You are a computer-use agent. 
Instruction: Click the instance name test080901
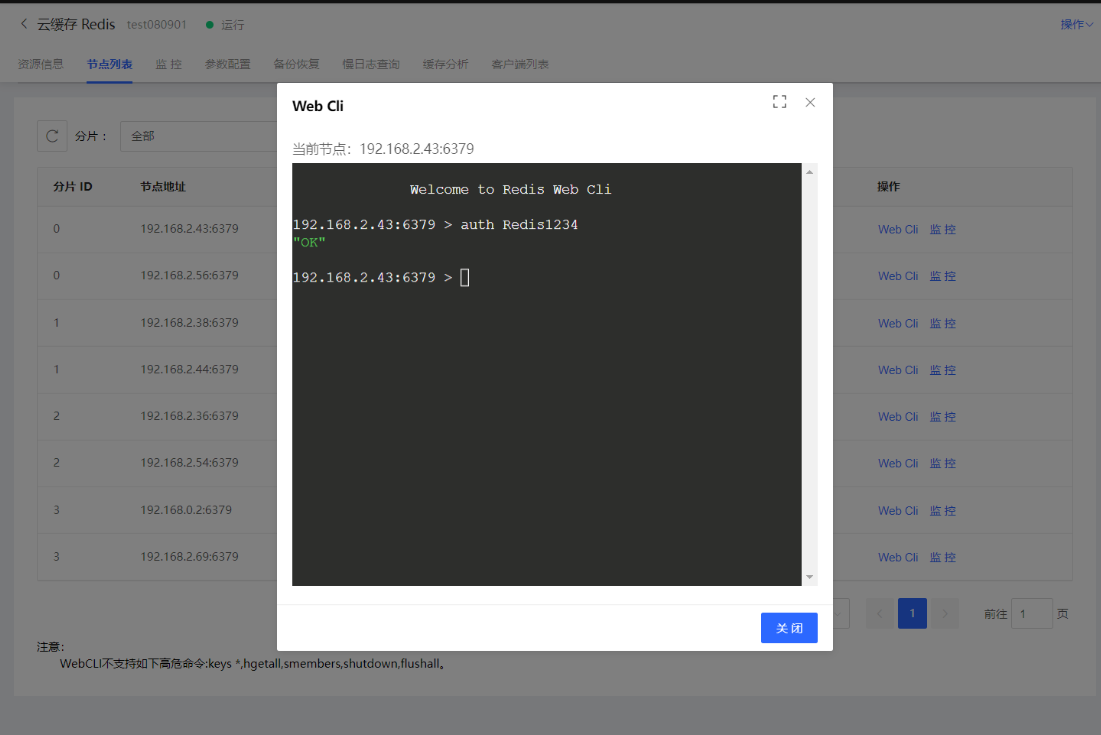157,25
